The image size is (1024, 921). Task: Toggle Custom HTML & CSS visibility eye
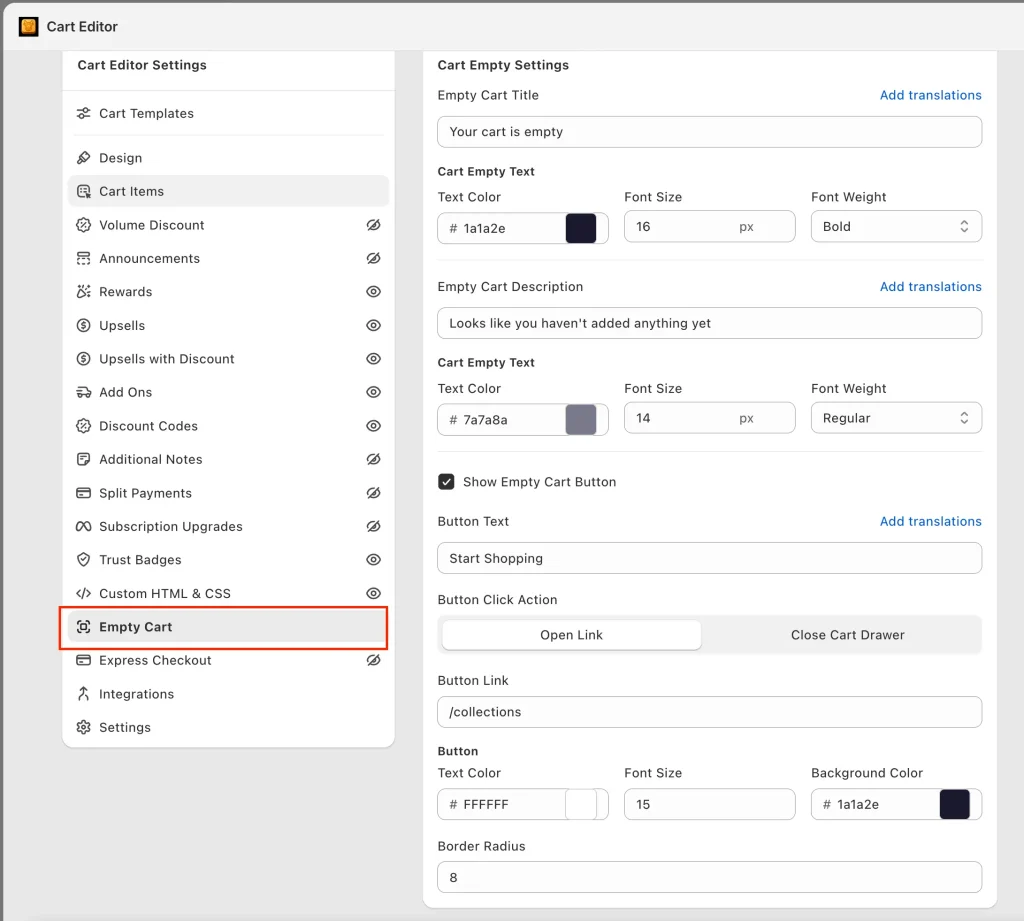(x=374, y=594)
